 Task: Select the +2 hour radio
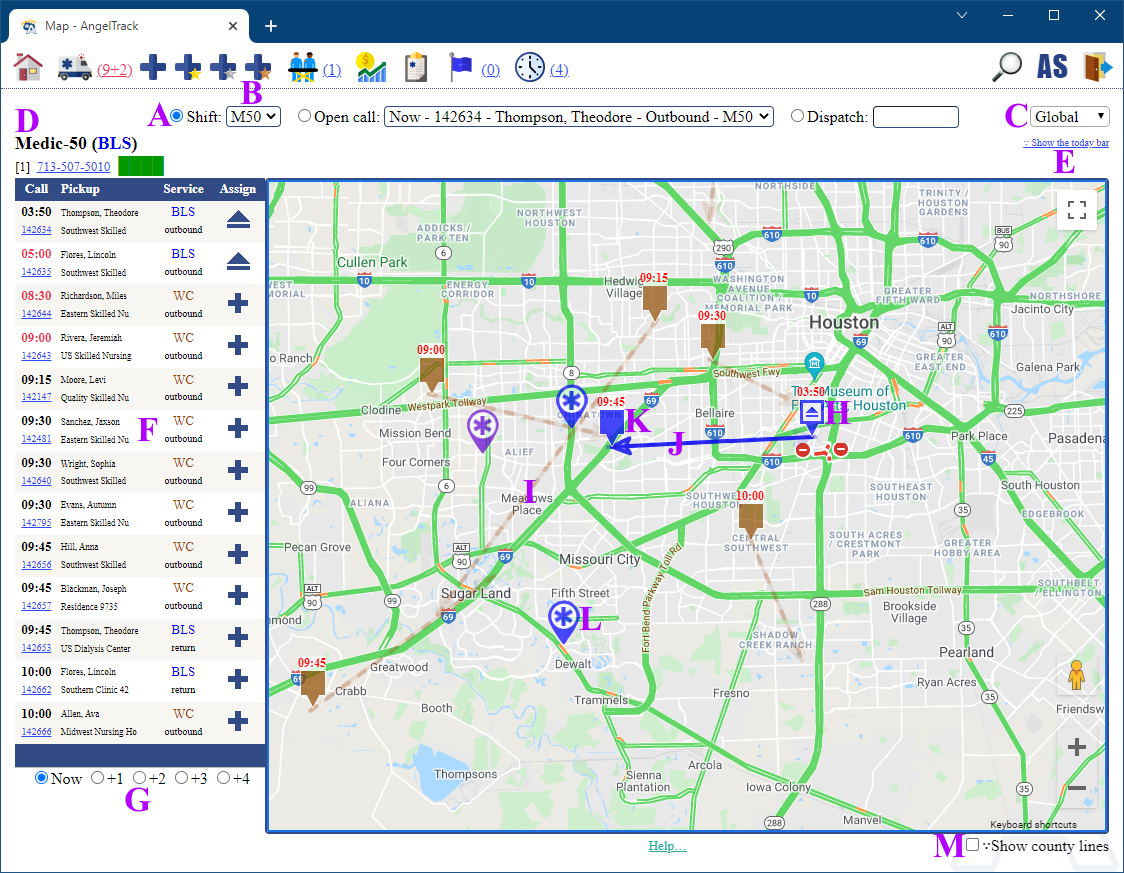click(139, 778)
